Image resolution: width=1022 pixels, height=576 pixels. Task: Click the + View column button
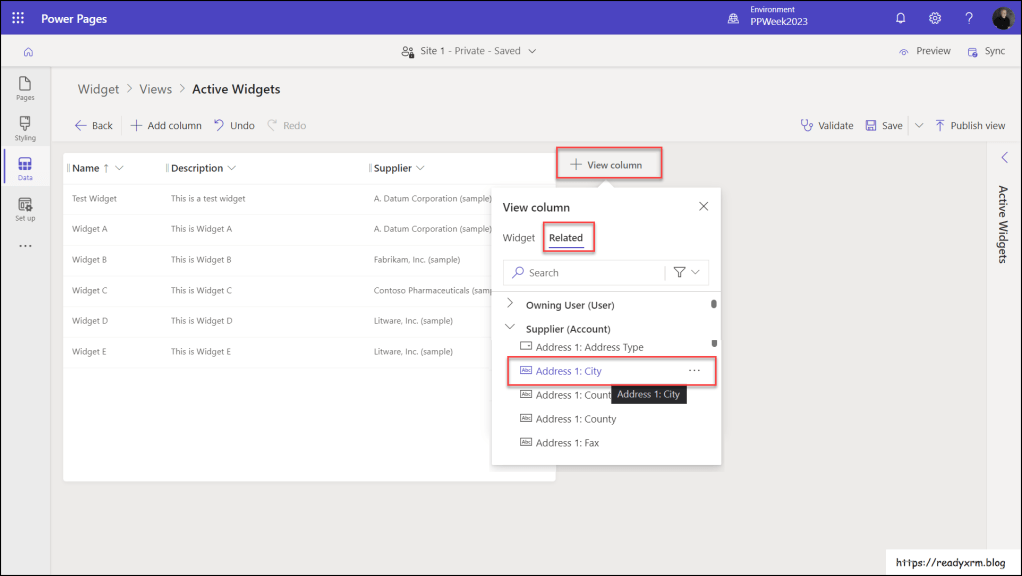click(606, 164)
